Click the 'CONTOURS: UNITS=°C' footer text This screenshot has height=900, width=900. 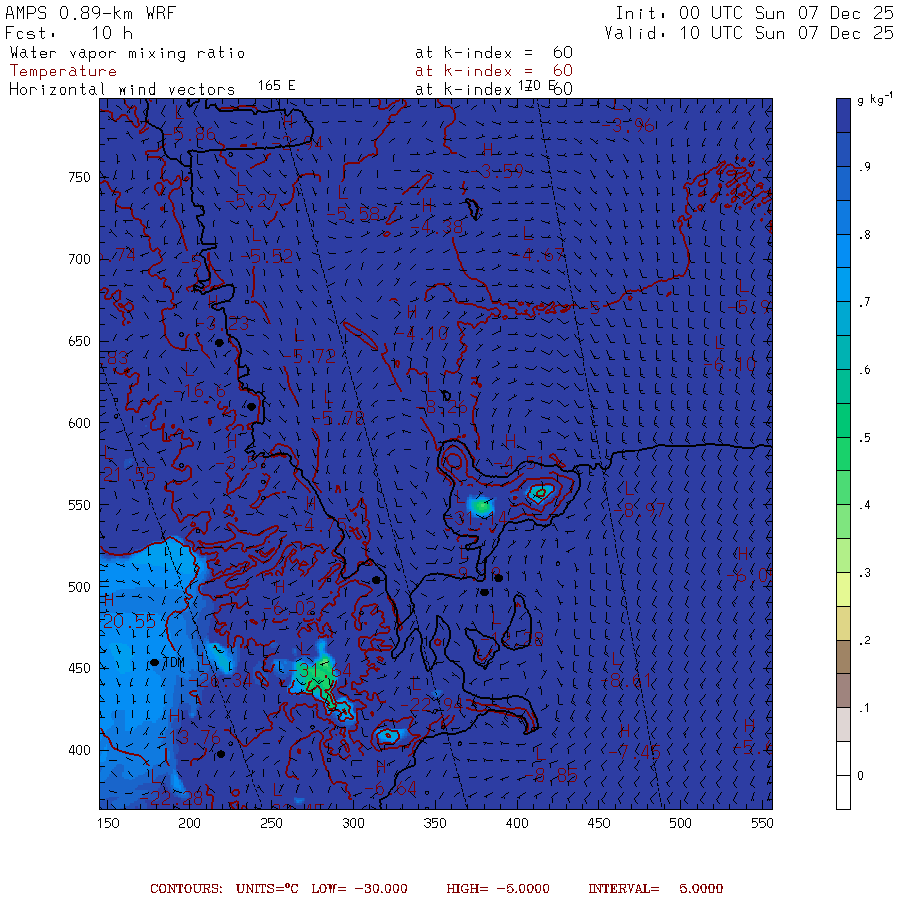tap(224, 889)
